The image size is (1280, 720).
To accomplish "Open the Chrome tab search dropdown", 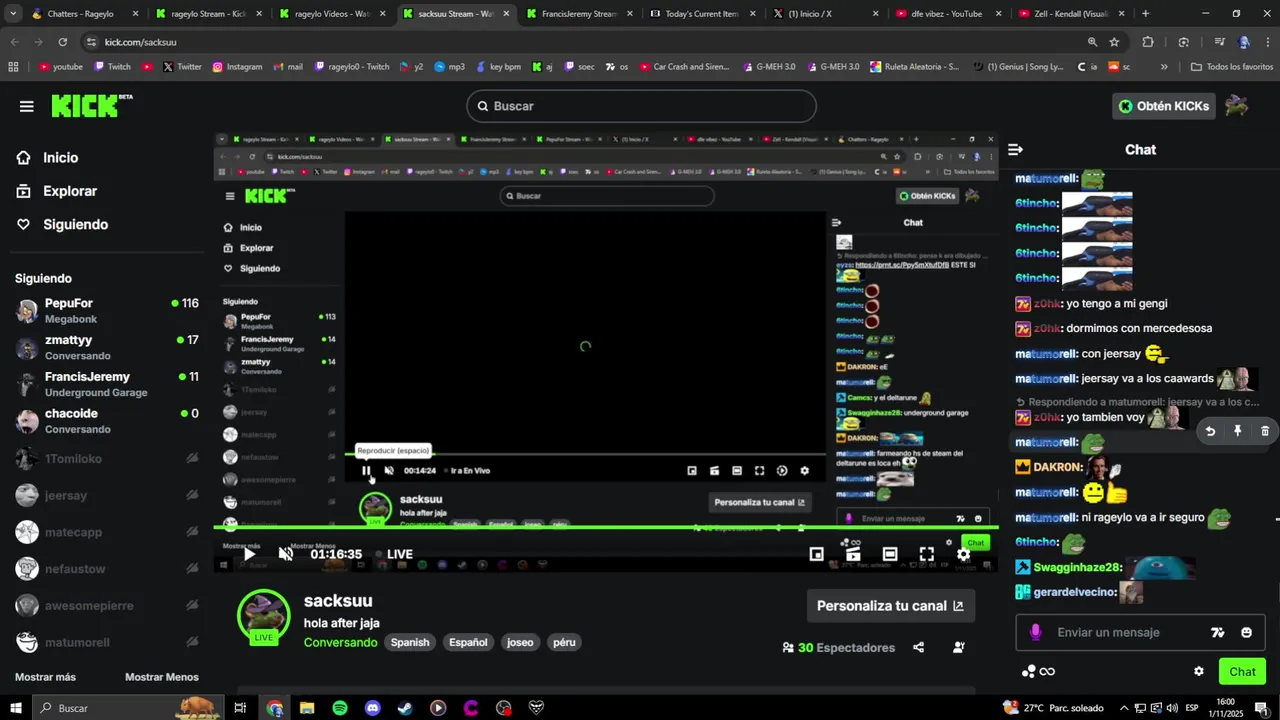I will coord(13,14).
